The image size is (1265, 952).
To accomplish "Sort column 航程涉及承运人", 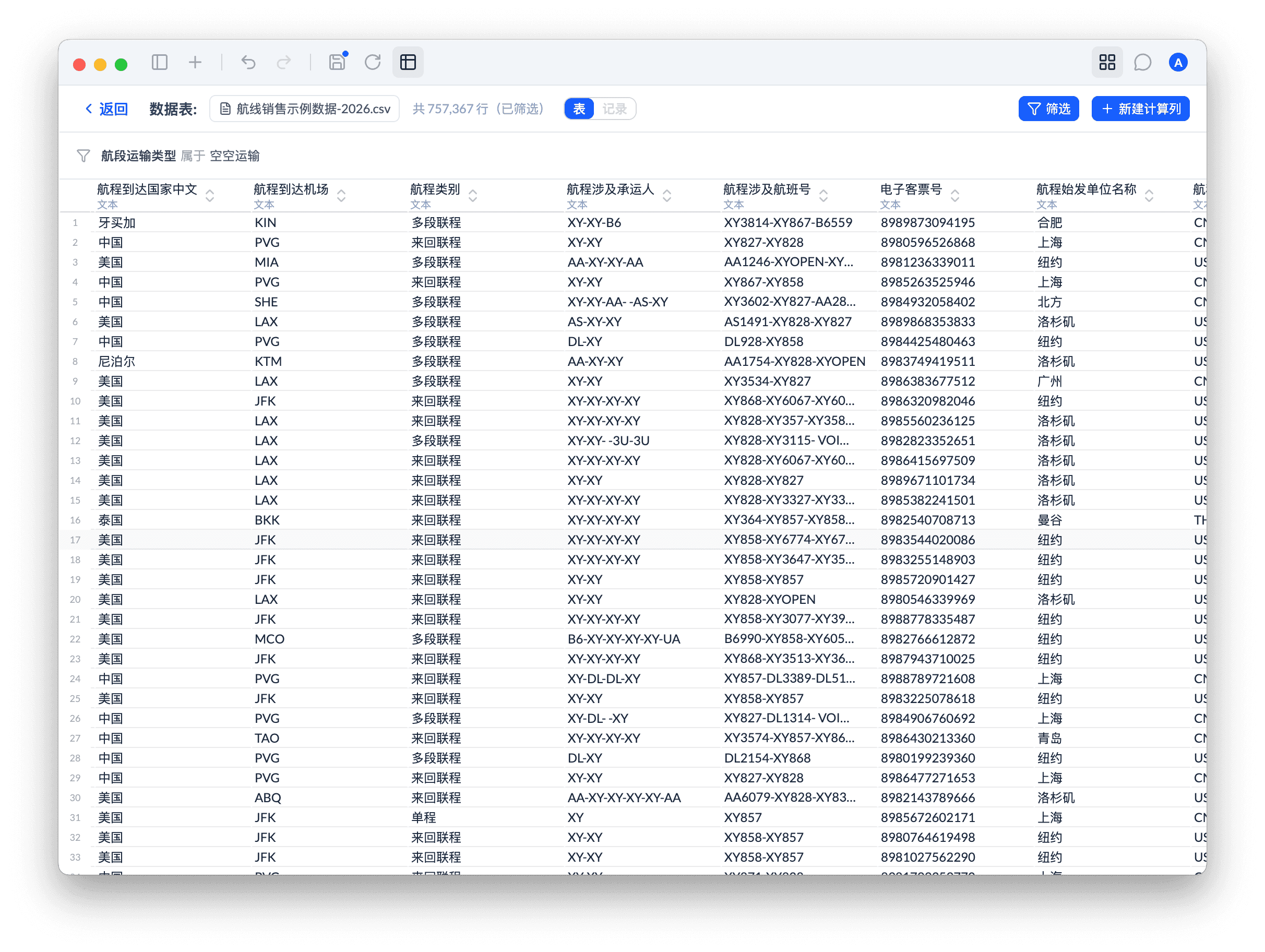I will [667, 196].
